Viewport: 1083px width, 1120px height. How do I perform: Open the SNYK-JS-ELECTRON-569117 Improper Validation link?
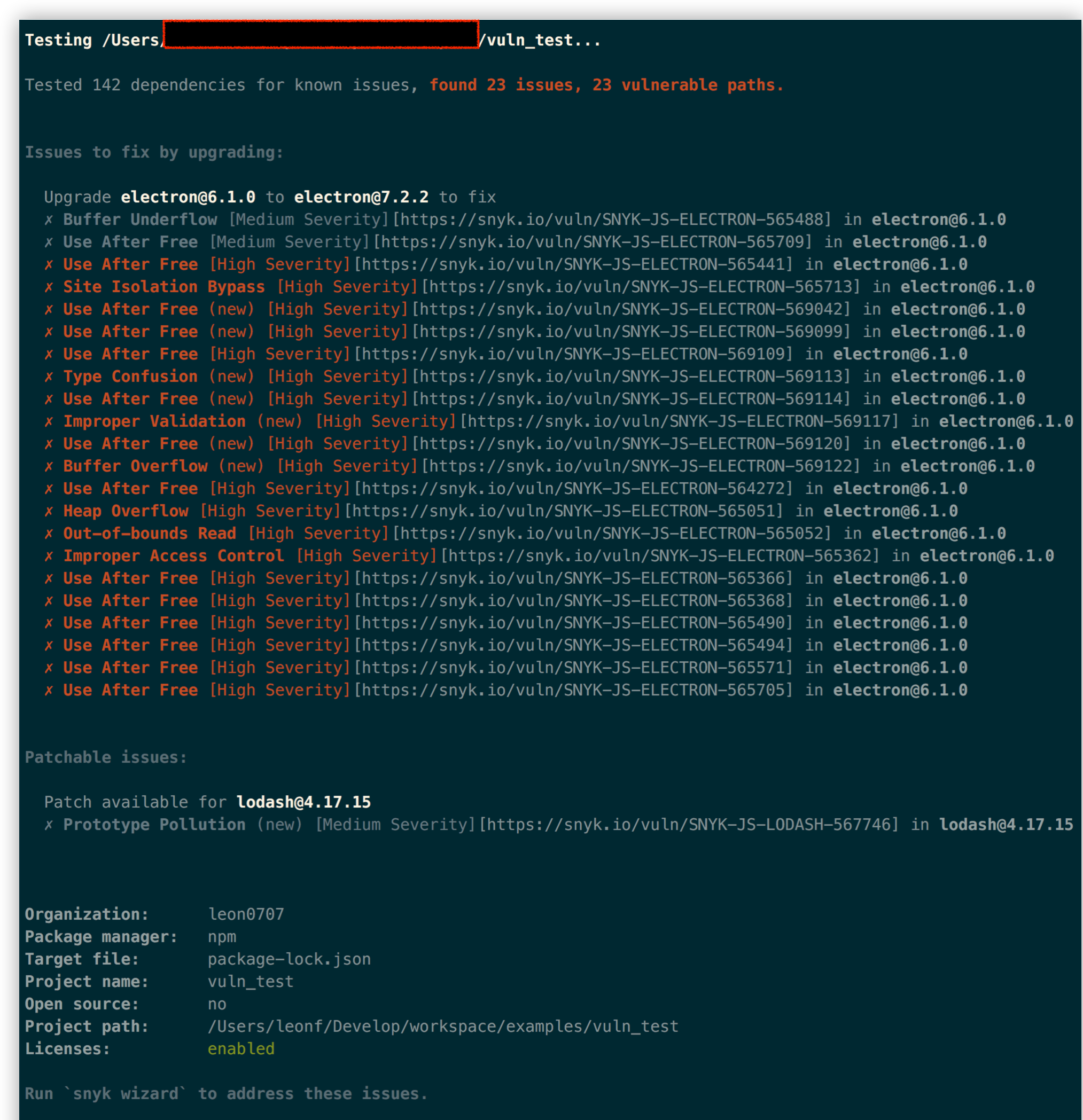679,421
